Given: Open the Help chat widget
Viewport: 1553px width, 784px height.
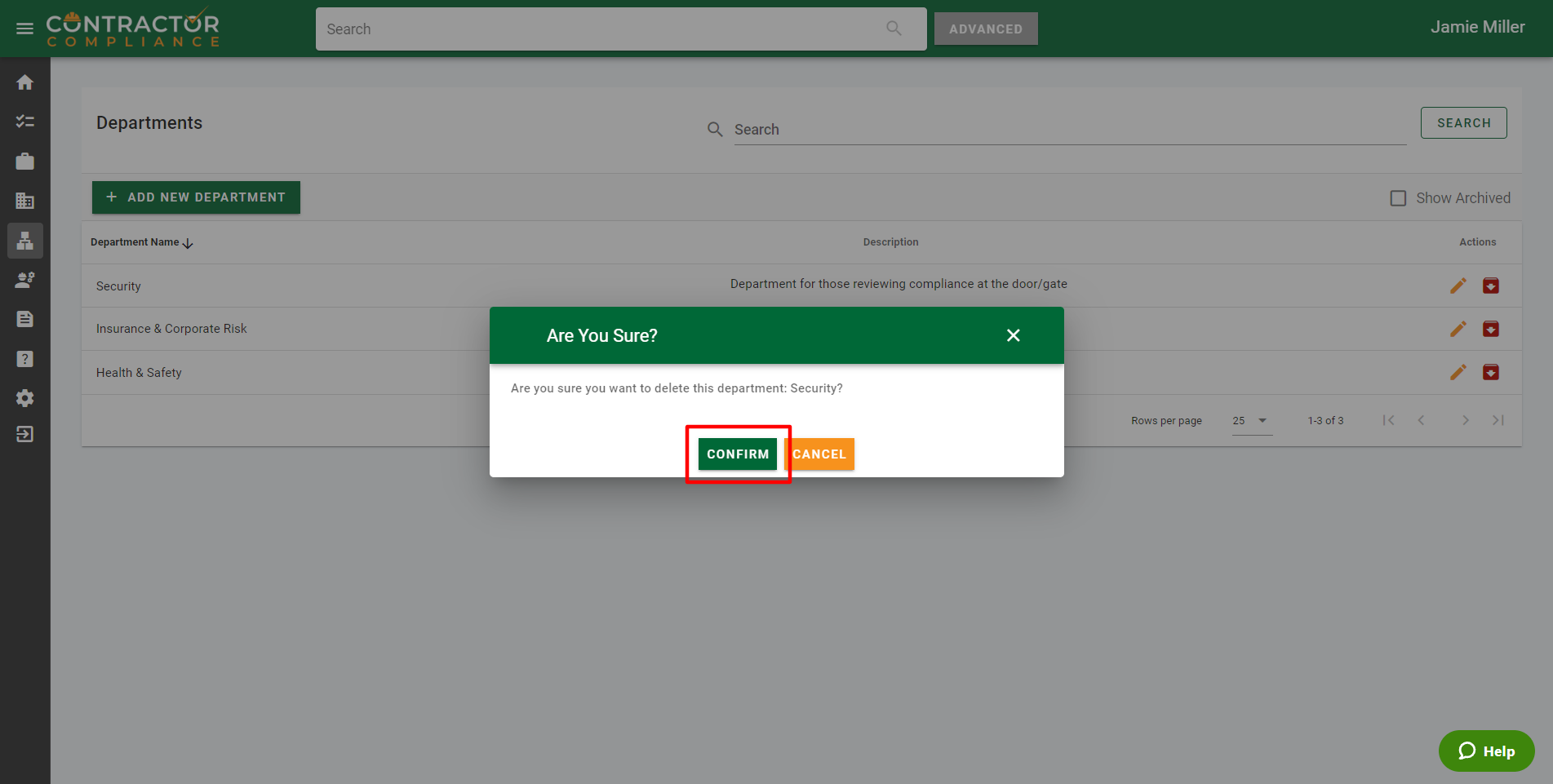Looking at the screenshot, I should coord(1486,751).
